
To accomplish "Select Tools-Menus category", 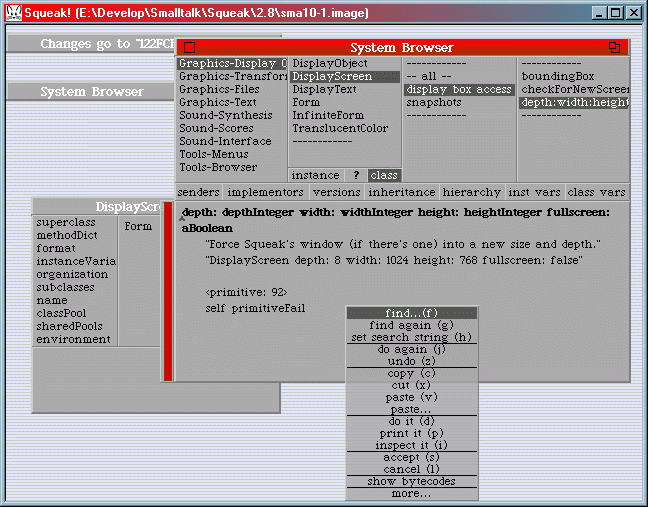I will click(232, 154).
